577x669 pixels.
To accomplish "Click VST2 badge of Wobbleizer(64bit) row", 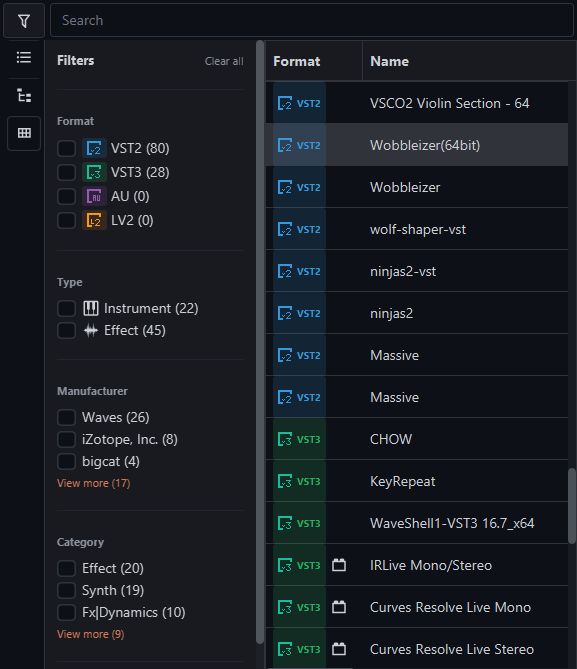I will 299,145.
